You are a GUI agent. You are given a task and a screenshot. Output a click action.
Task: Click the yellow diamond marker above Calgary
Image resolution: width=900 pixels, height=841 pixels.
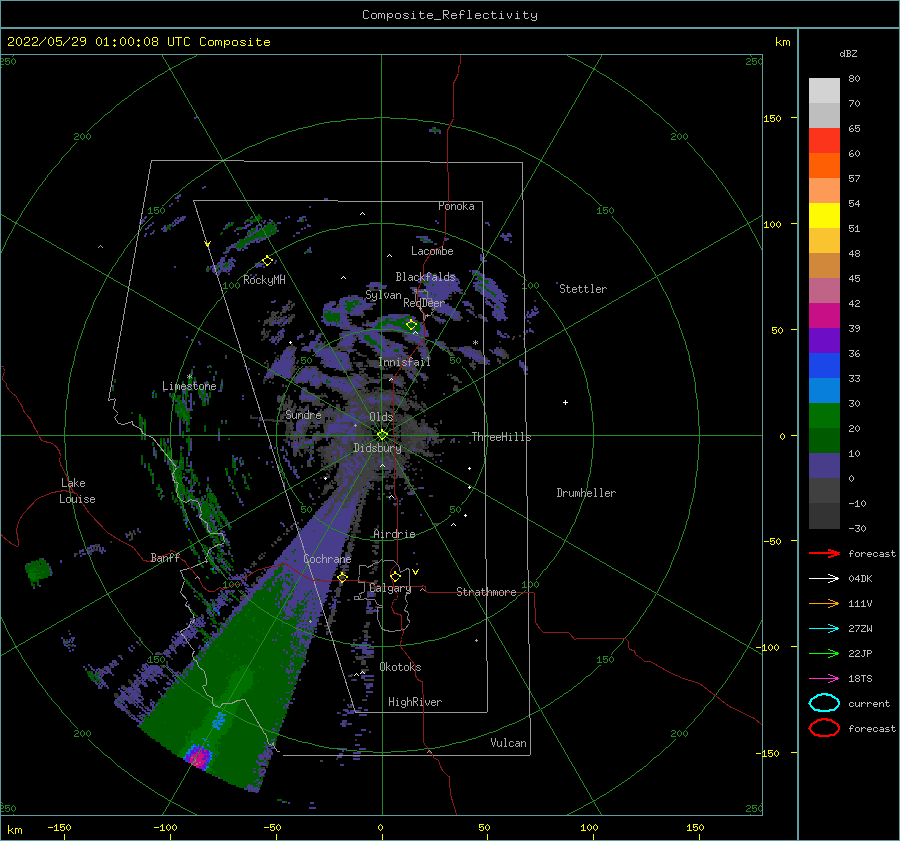(x=395, y=576)
